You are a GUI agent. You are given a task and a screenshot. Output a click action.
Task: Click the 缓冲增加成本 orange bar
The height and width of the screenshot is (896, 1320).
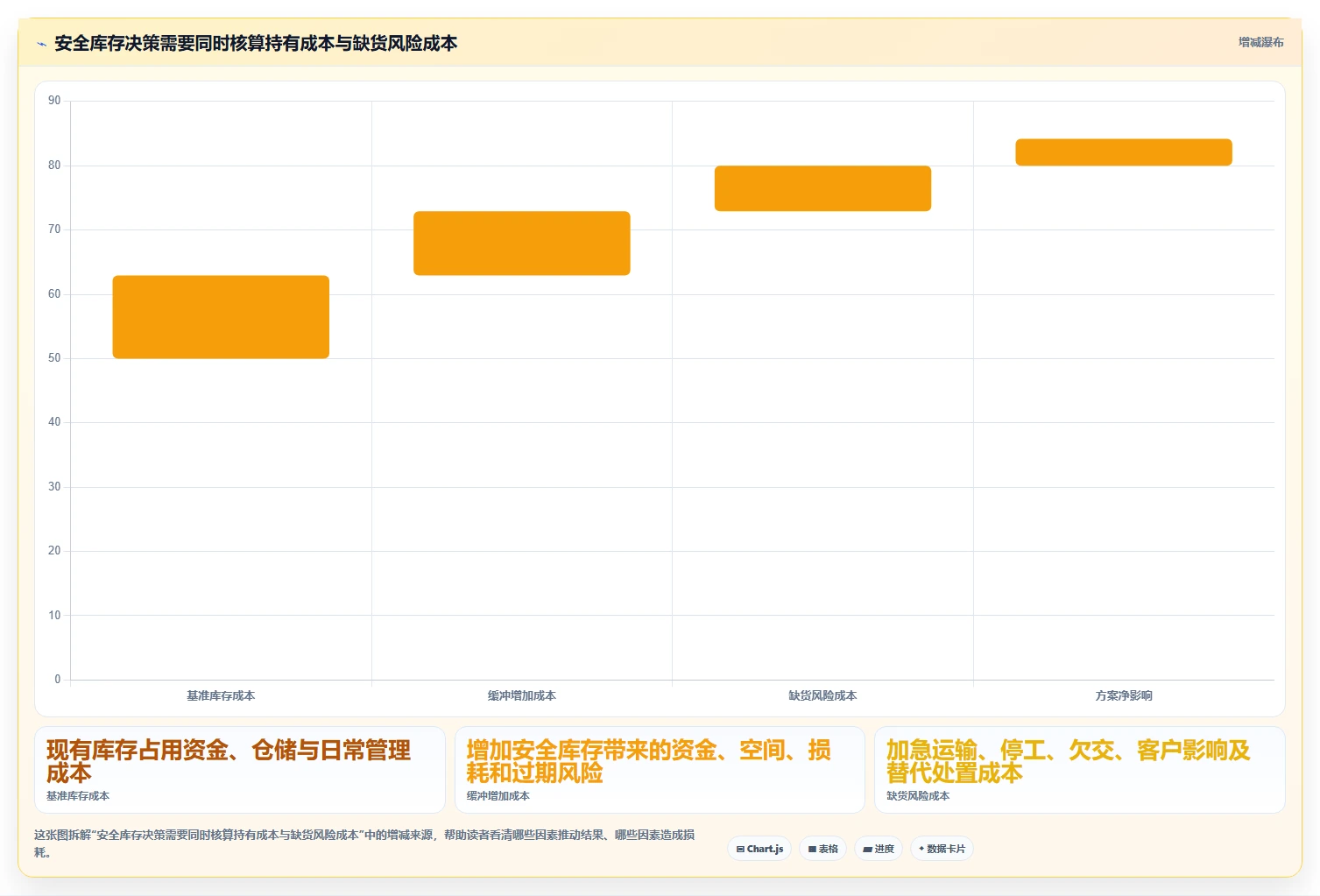pos(522,243)
